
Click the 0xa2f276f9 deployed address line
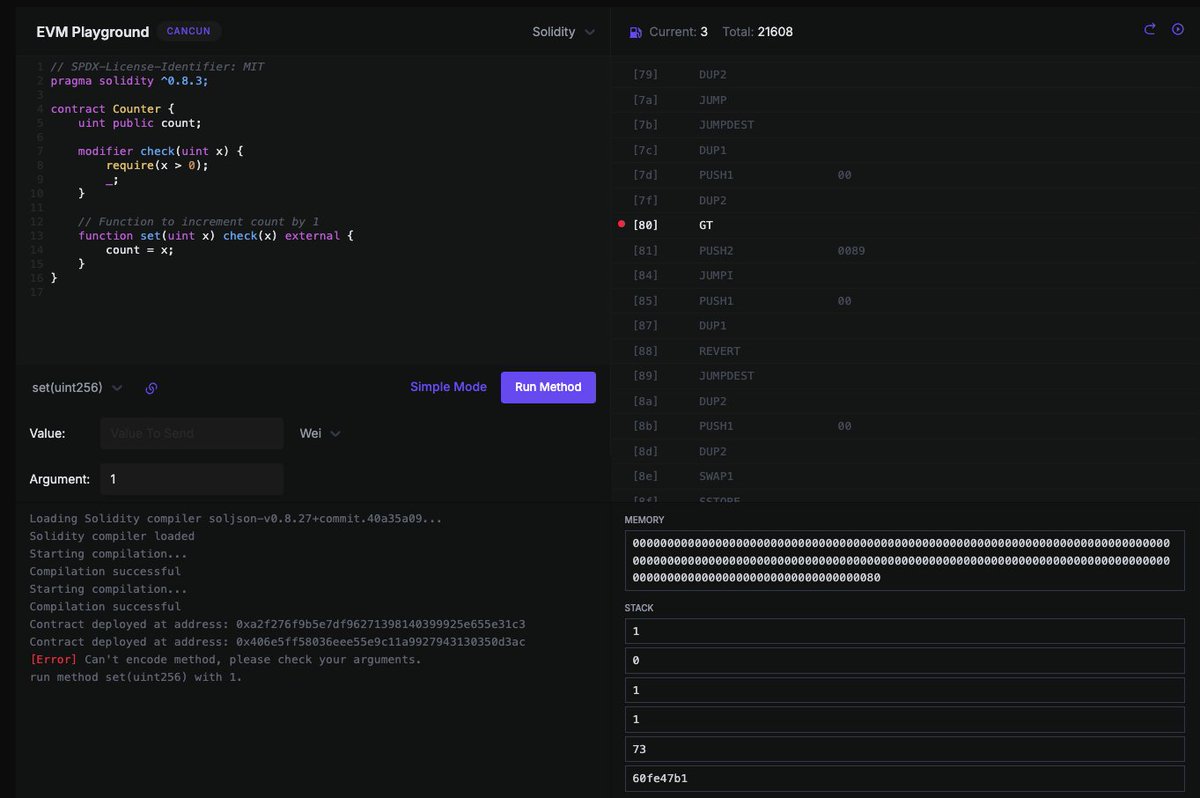277,624
